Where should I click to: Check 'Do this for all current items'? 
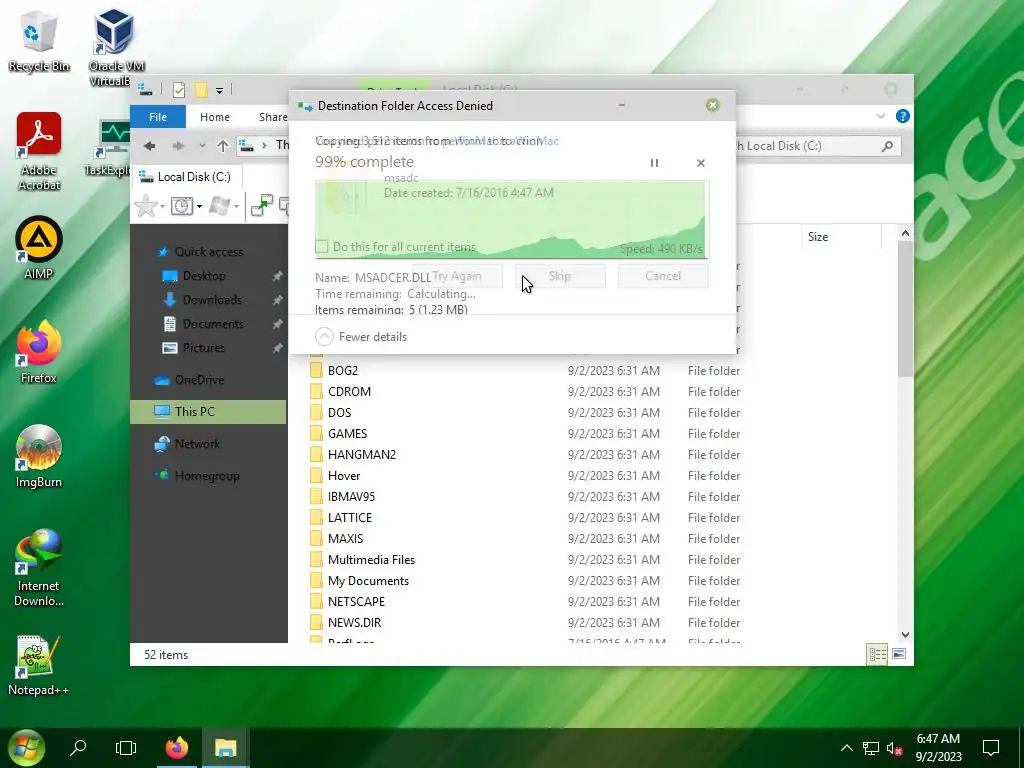click(321, 247)
